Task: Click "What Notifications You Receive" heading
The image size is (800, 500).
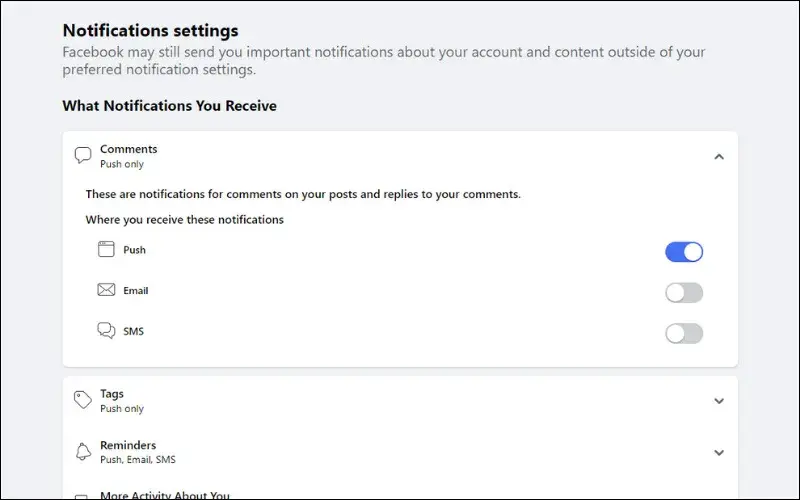Action: point(169,106)
